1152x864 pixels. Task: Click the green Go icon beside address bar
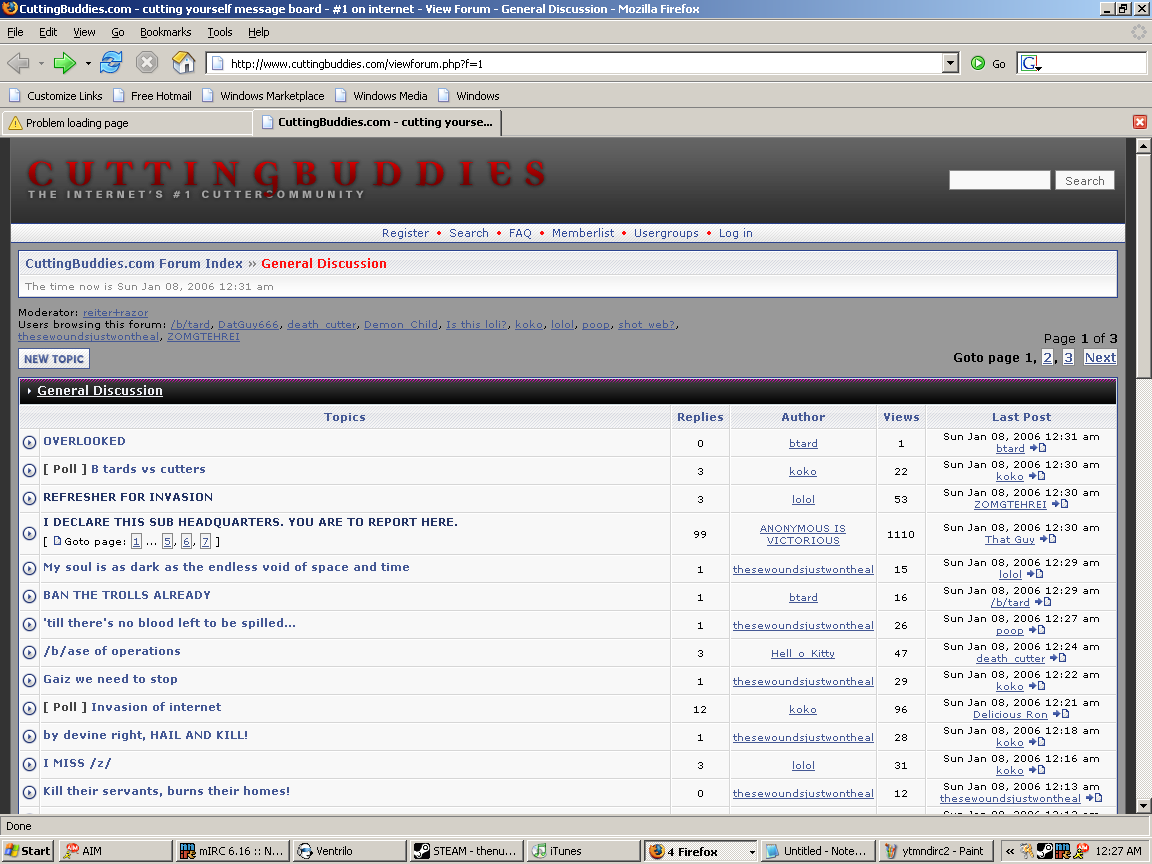point(978,63)
